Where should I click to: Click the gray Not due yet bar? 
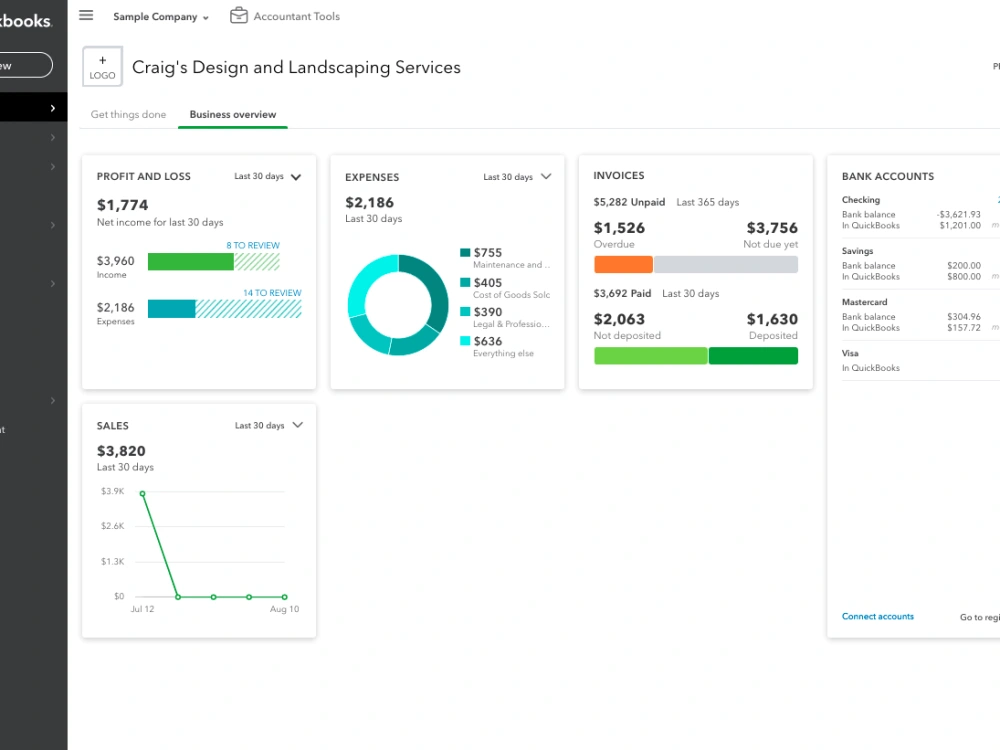coord(726,264)
